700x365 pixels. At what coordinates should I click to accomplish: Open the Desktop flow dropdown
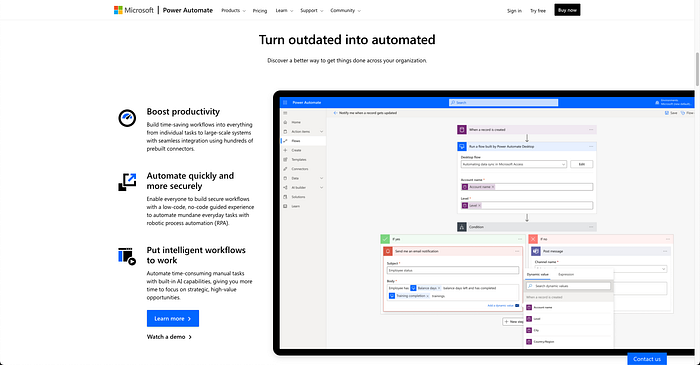coord(513,164)
